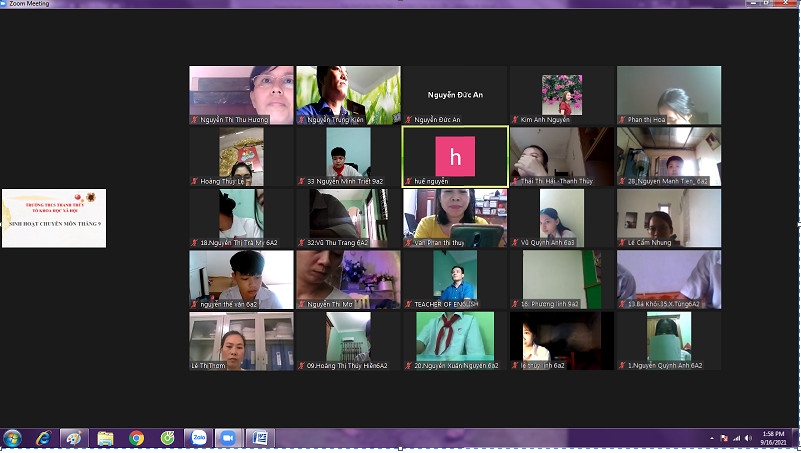Screen dimensions: 801x453
Task: Open the Cốc Cốc green browser icon
Action: tap(166, 438)
